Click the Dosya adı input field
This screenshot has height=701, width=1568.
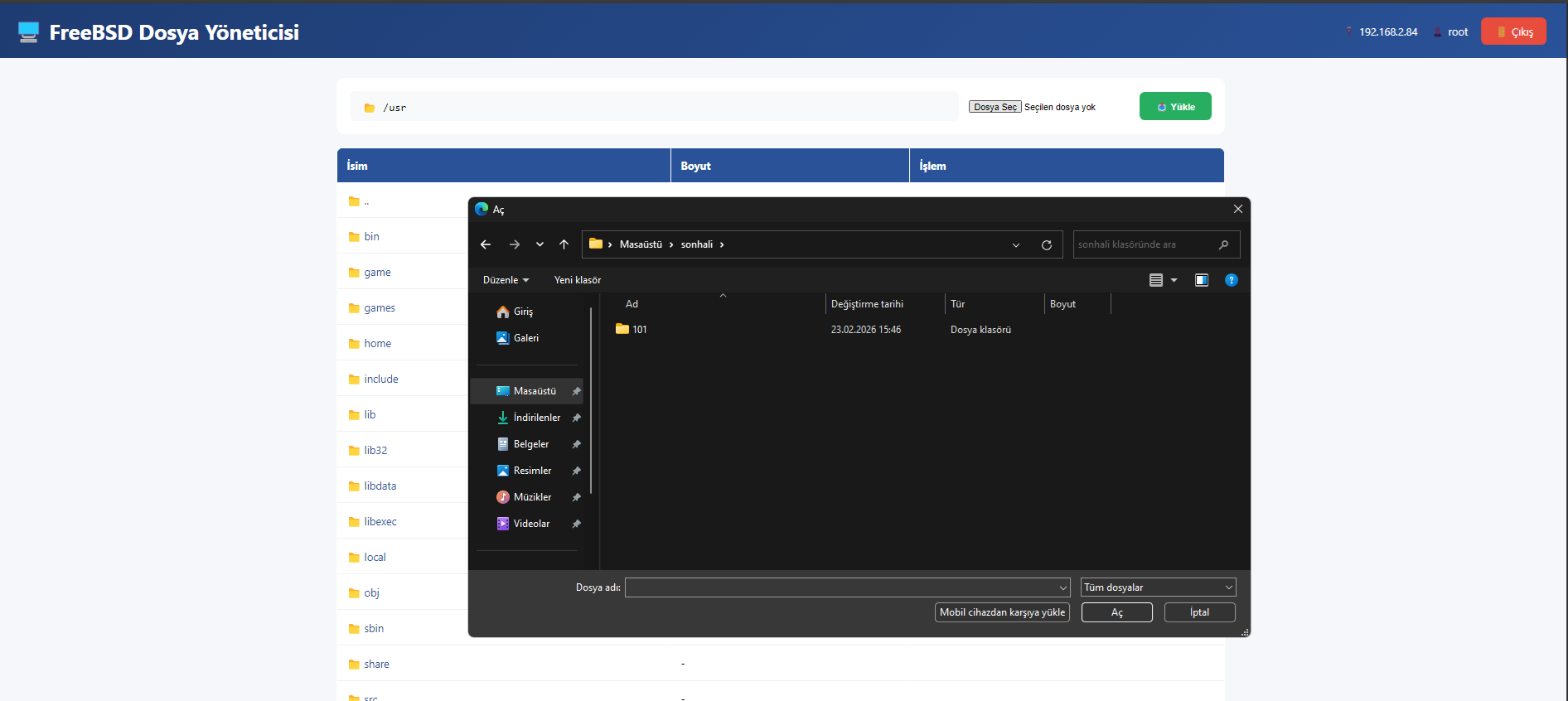[x=841, y=587]
